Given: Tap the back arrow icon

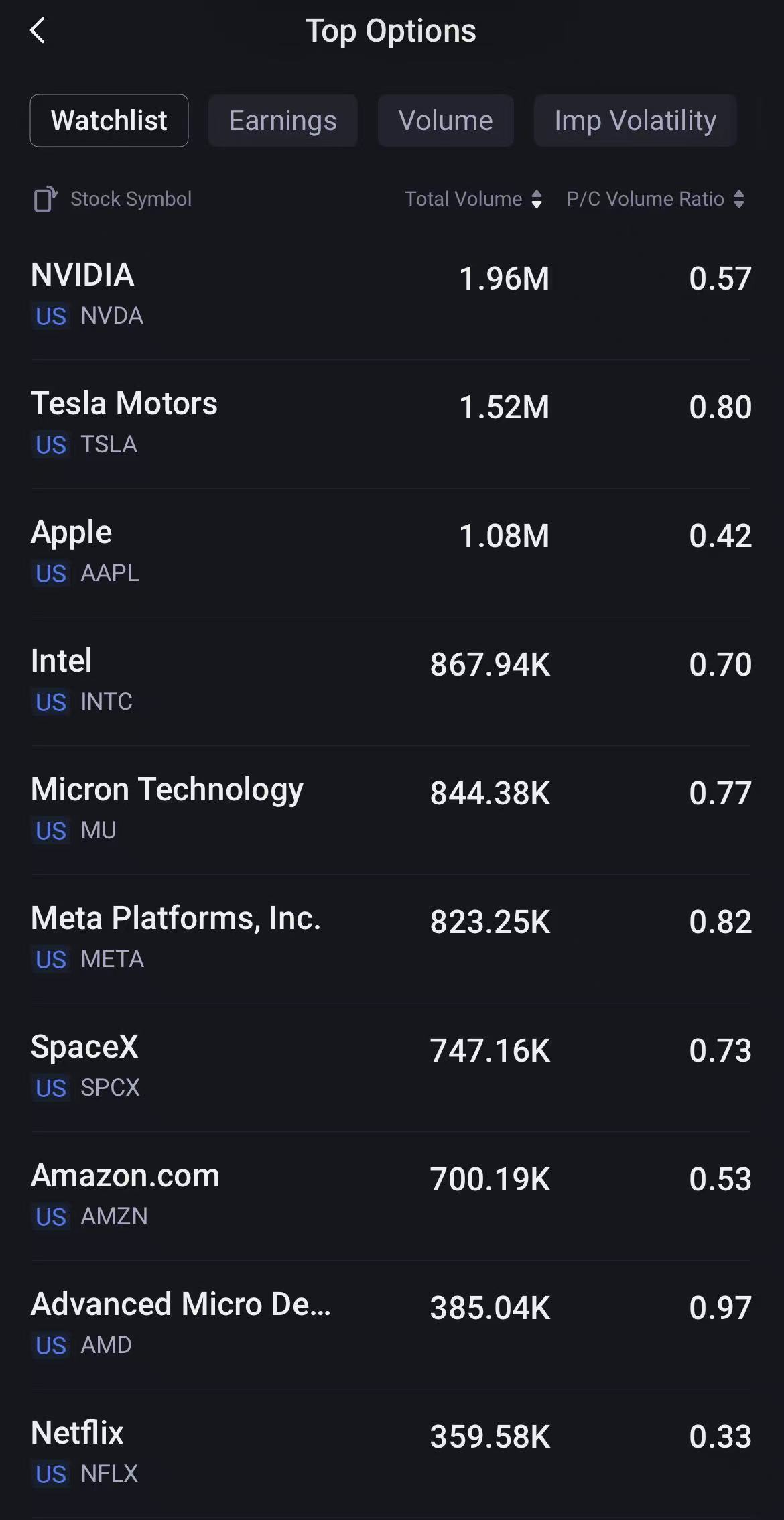Looking at the screenshot, I should point(38,30).
